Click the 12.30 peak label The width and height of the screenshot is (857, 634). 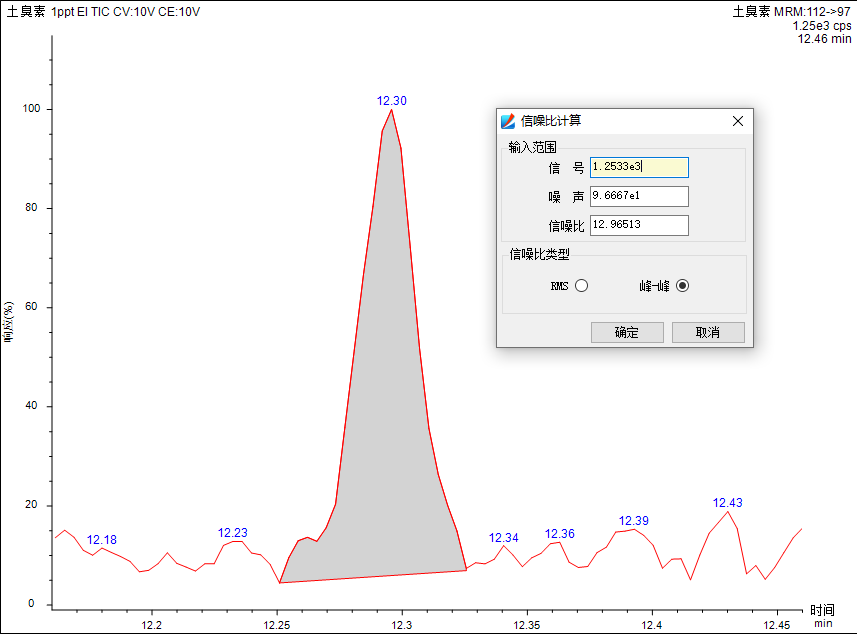(x=391, y=101)
